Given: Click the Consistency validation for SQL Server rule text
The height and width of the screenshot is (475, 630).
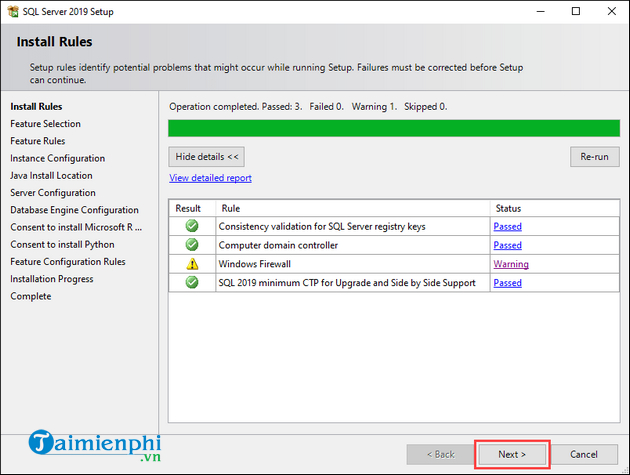Looking at the screenshot, I should click(x=322, y=227).
